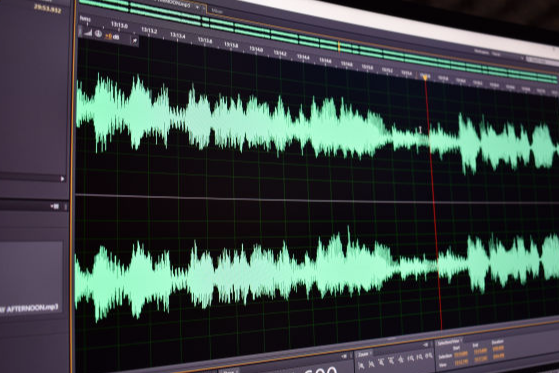Click the amplitude knob in the HUD
Viewport: 559px width, 373px height.
98,34
